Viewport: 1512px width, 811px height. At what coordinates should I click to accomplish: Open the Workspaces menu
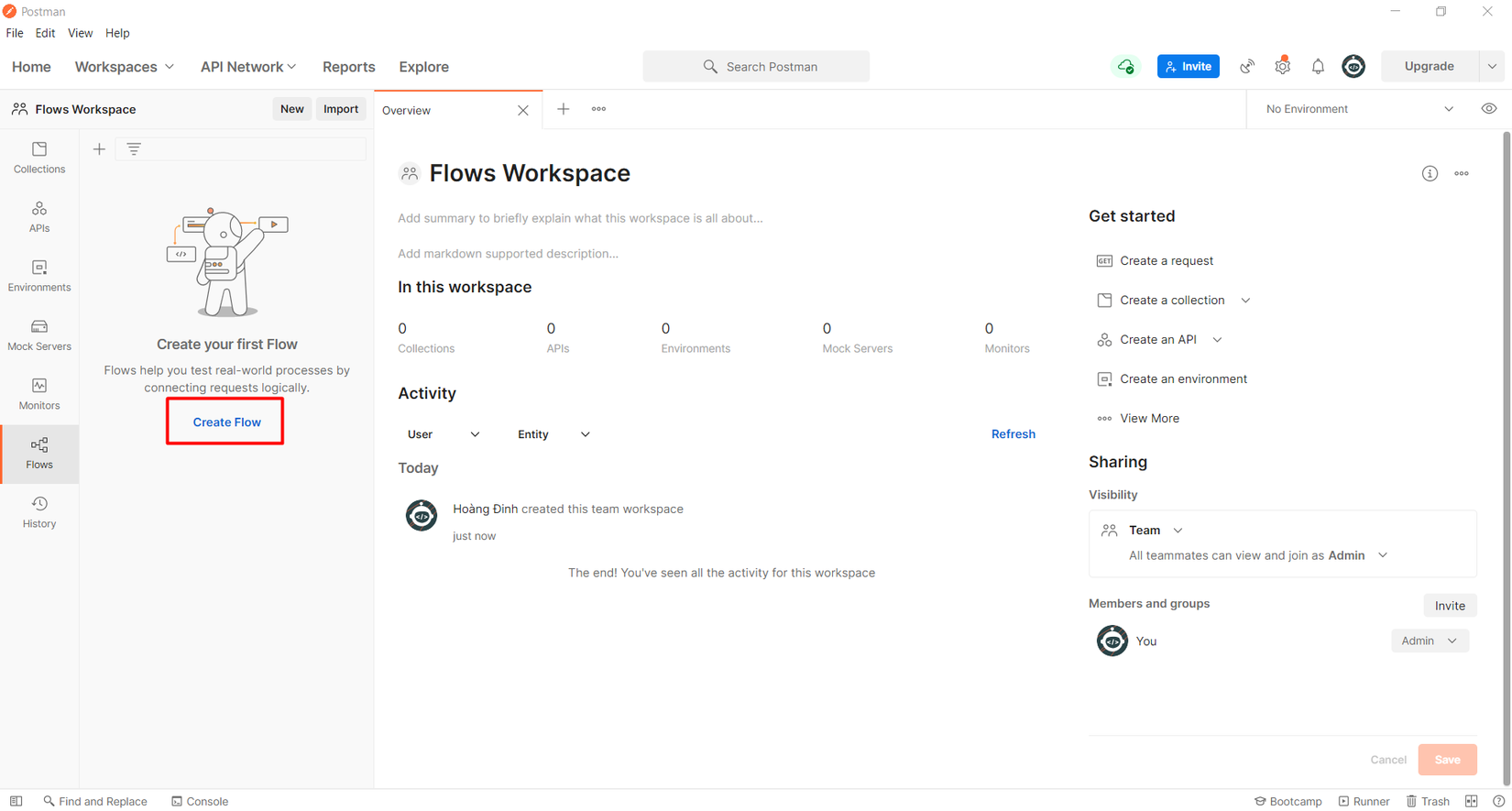[x=124, y=67]
